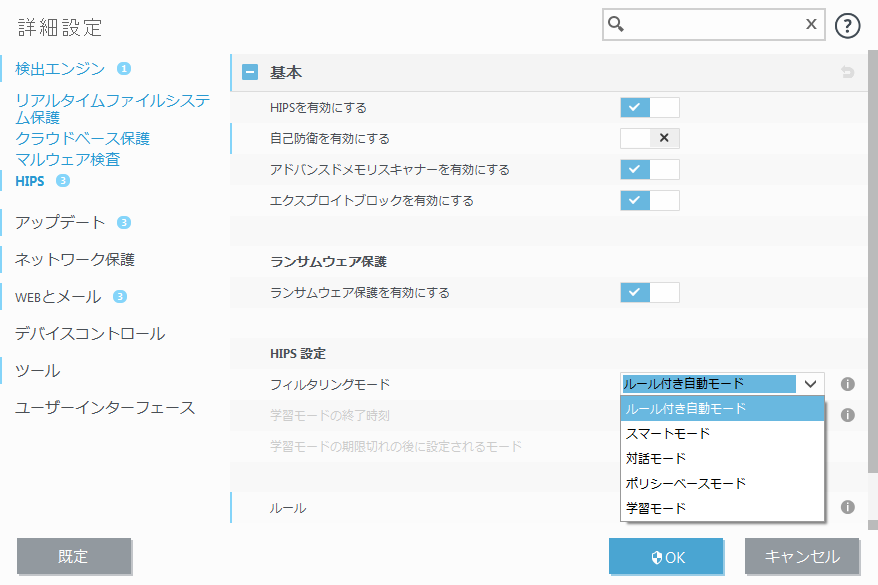Turn off エクスプロイトブロック switch
The height and width of the screenshot is (585, 878).
(x=649, y=200)
